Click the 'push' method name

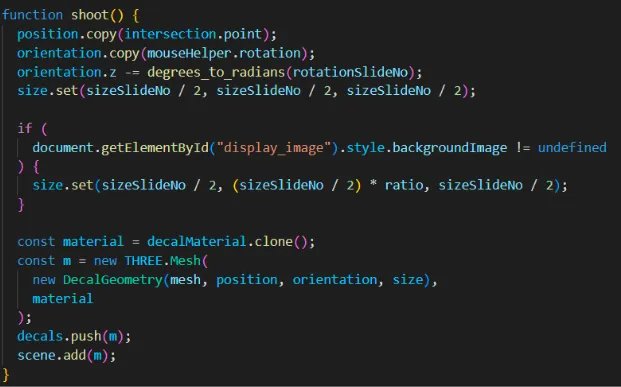[86, 336]
